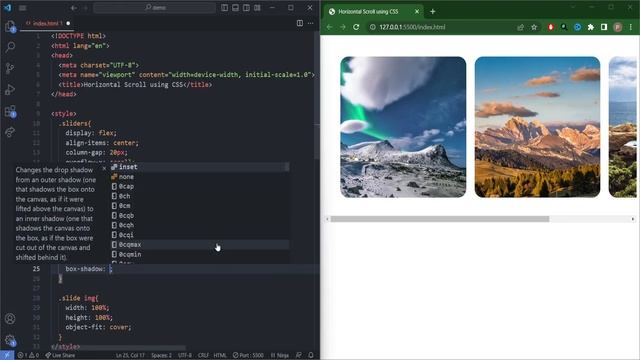Screen dimensions: 640x360
Task: Click the VS Code command search box
Action: tap(155, 8)
